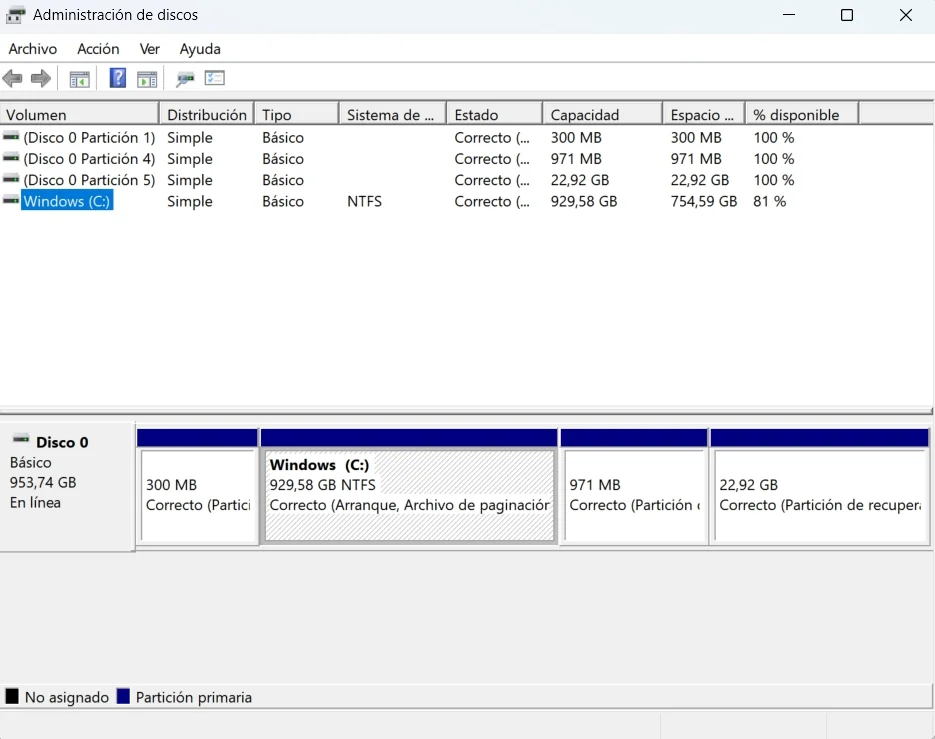Click the 929,58 GB capacity cell

[584, 202]
